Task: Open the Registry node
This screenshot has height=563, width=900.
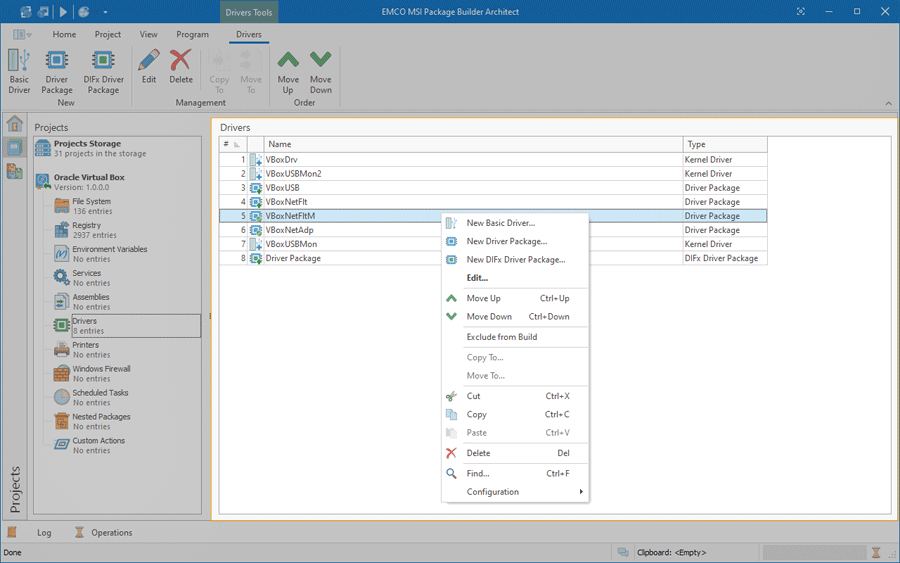Action: pyautogui.click(x=86, y=230)
